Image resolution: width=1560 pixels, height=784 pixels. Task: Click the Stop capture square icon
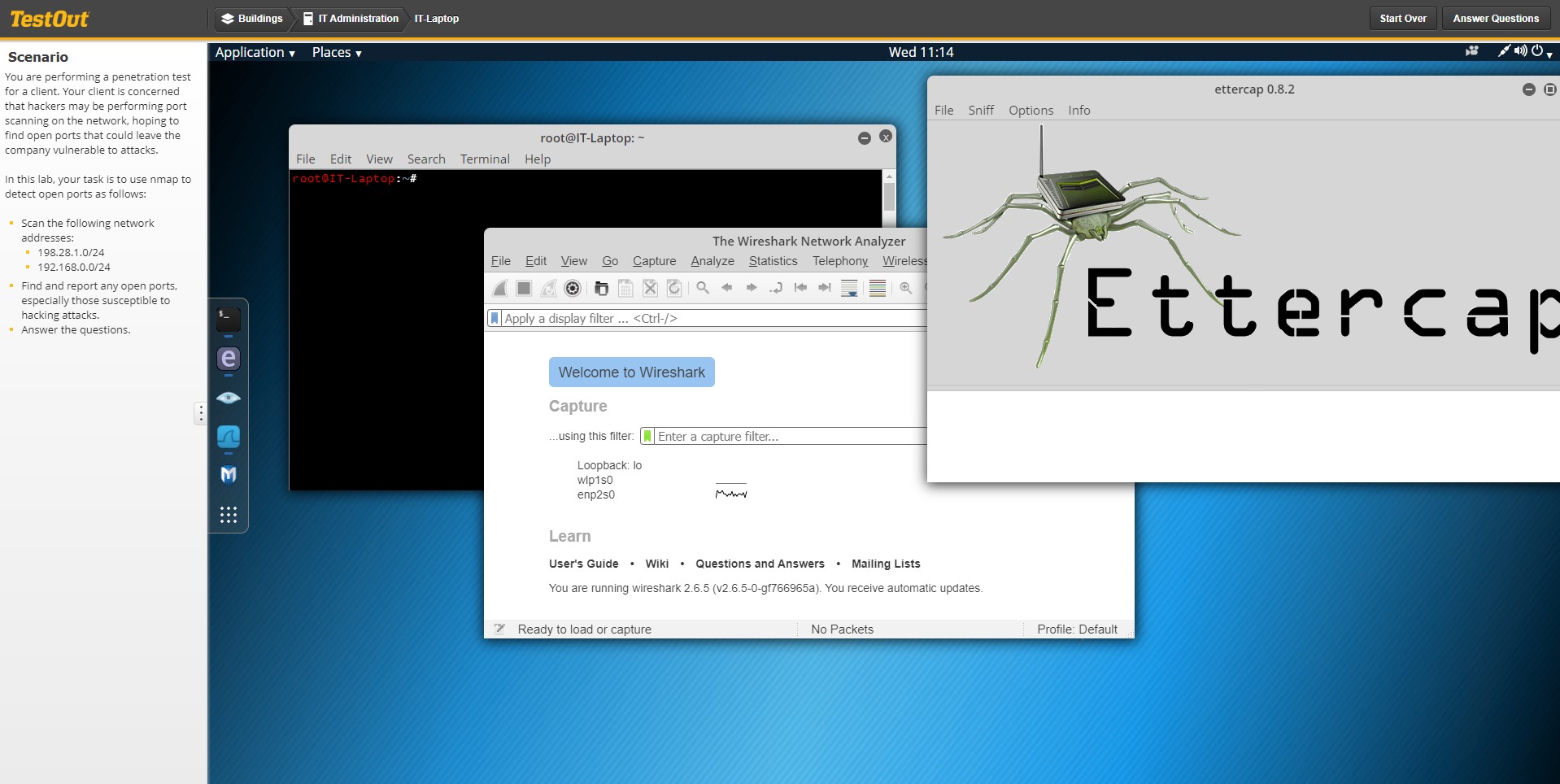coord(524,288)
